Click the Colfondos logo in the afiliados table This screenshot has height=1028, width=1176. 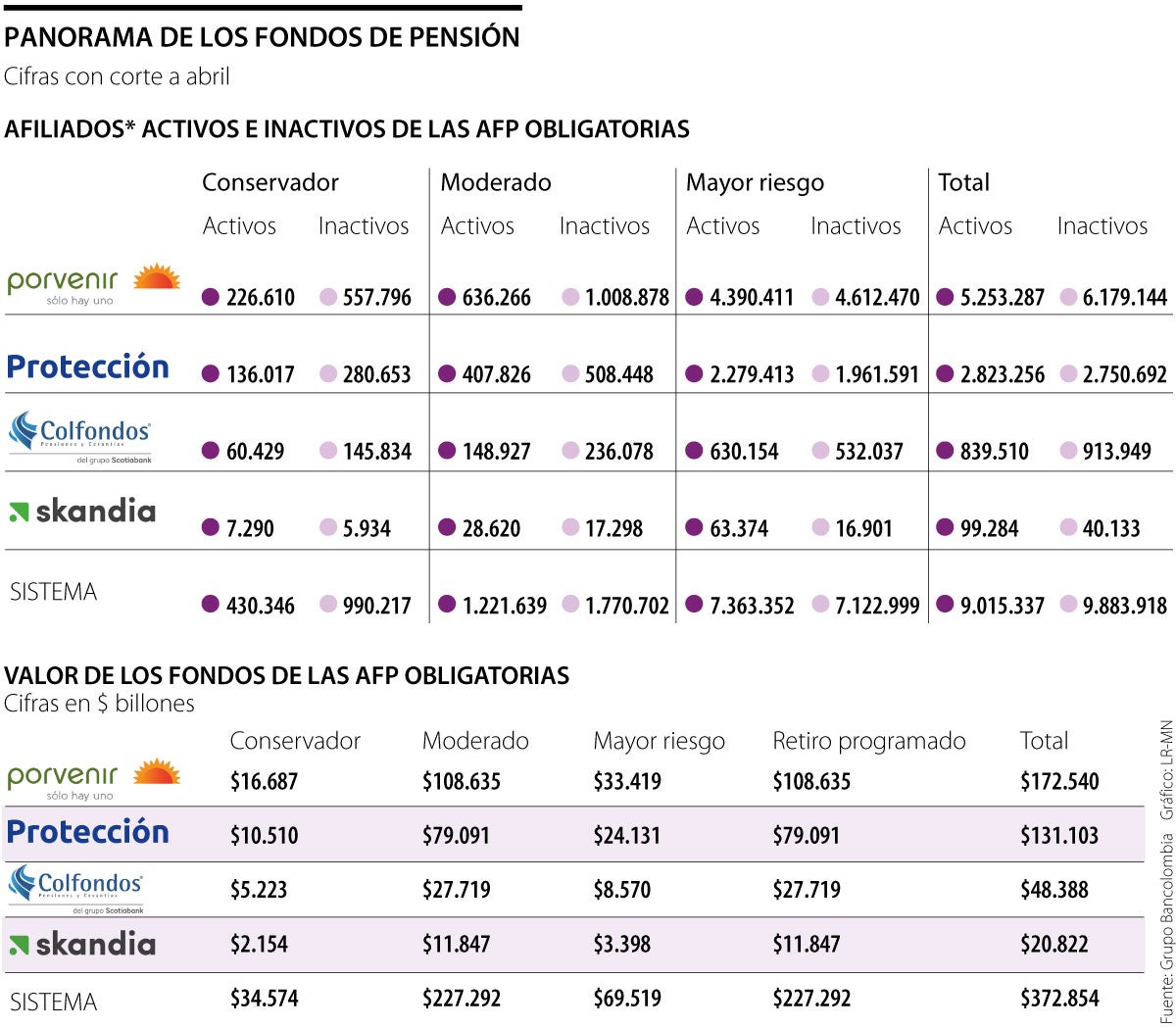point(80,435)
